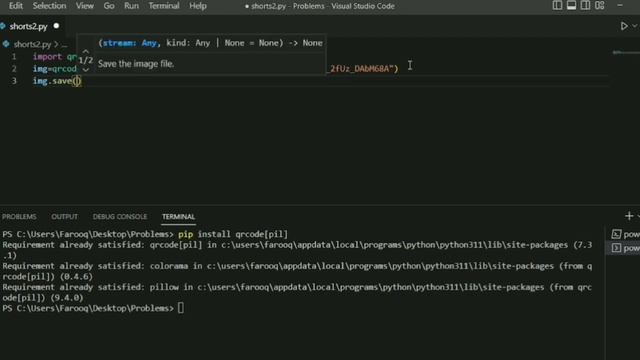This screenshot has width=640, height=360.
Task: Create a new terminal with plus icon
Action: 629,216
